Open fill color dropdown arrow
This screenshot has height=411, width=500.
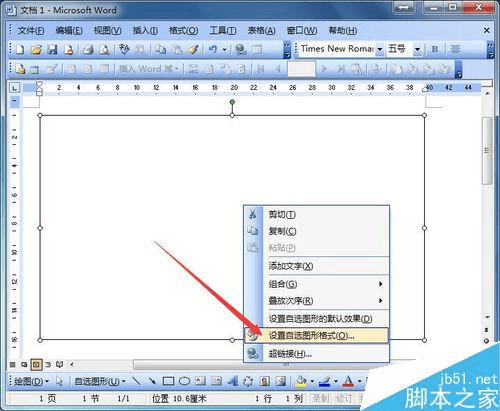[x=312, y=381]
